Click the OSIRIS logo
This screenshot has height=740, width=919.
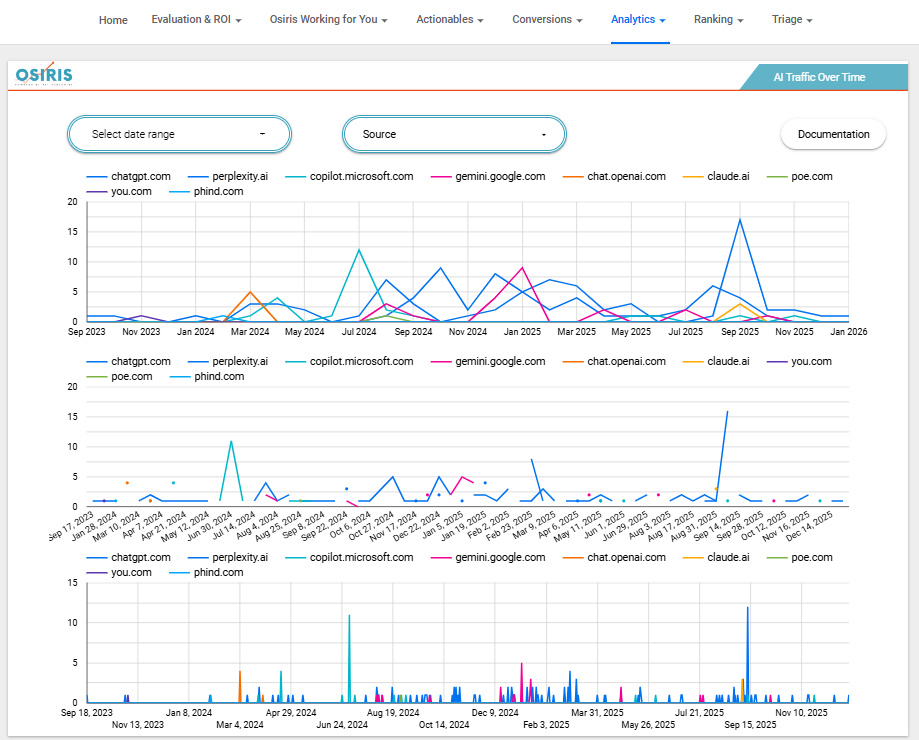coord(44,76)
